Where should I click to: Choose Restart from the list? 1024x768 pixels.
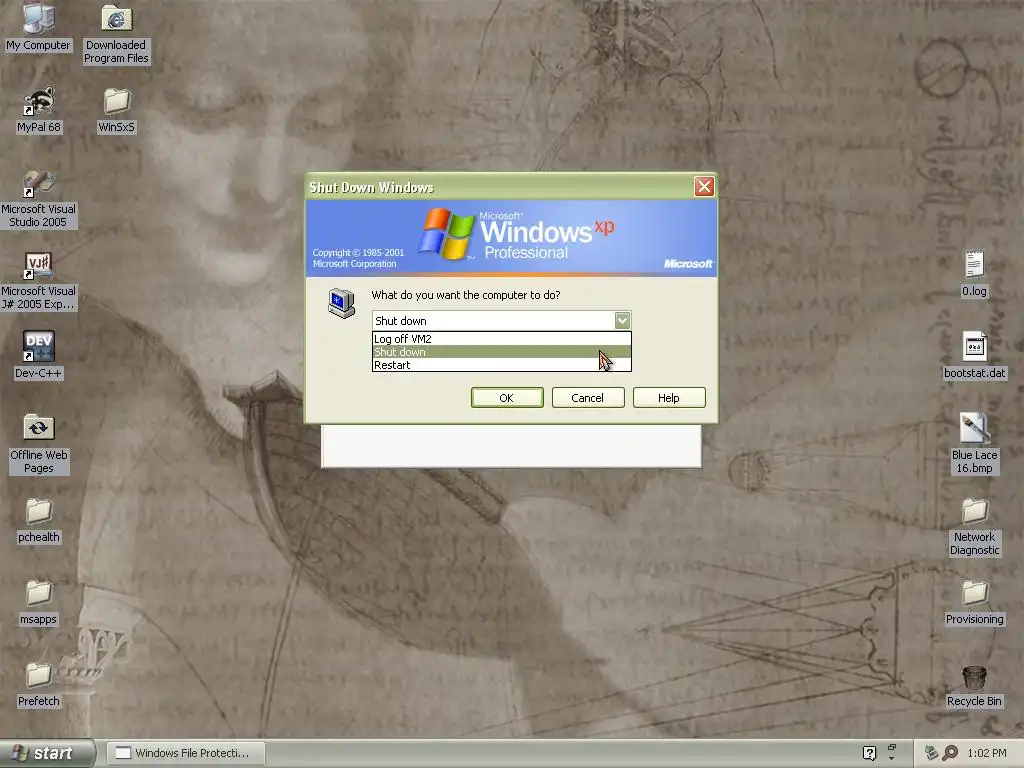[502, 364]
